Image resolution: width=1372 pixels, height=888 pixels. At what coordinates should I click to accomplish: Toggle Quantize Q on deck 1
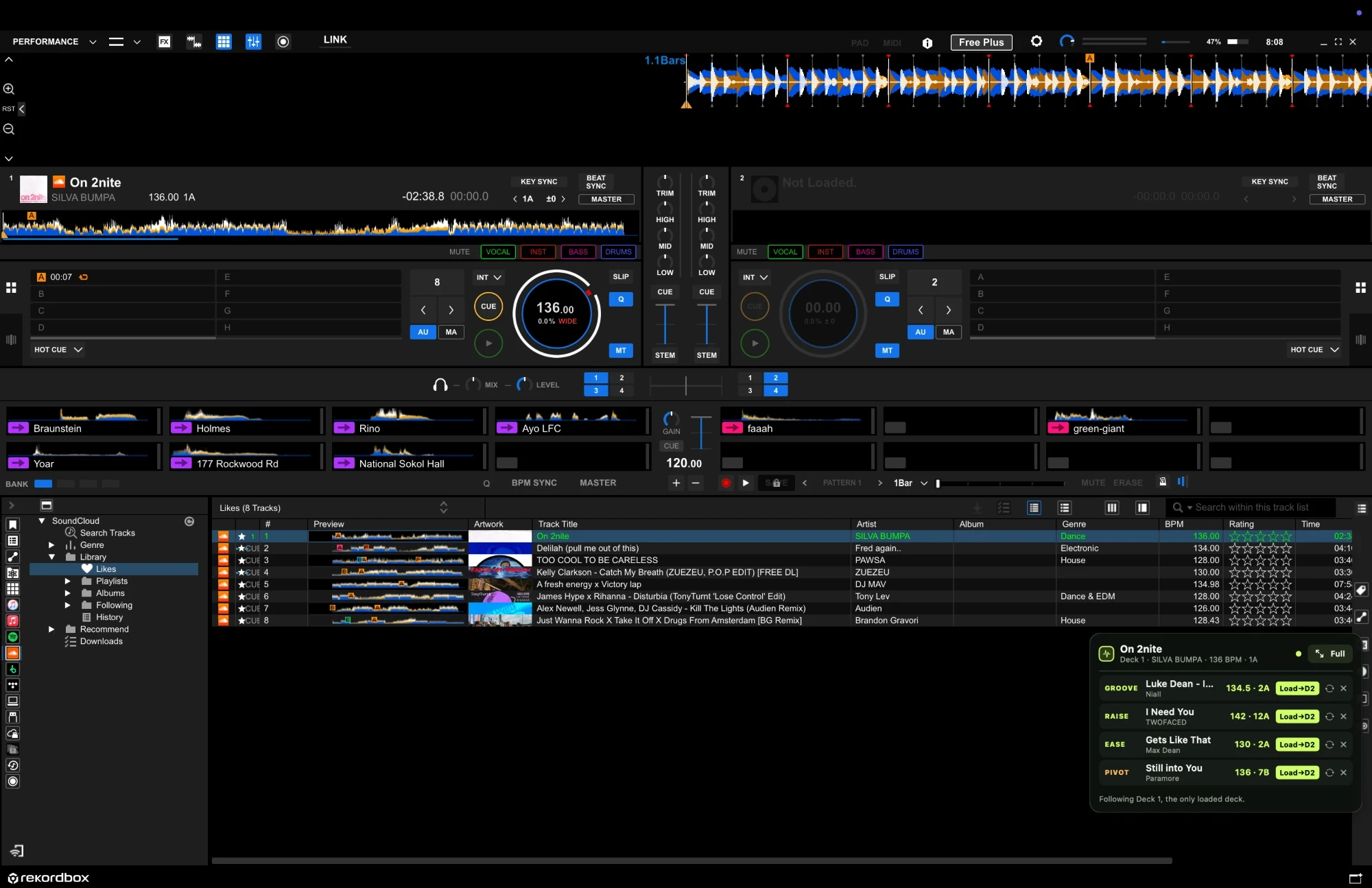pyautogui.click(x=621, y=299)
